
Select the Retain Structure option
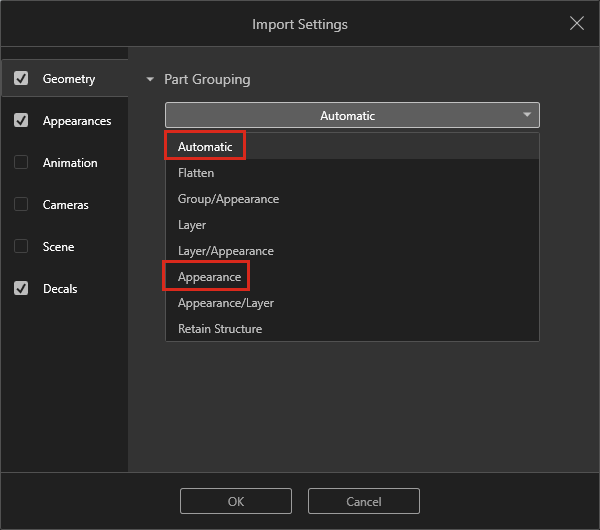[220, 329]
